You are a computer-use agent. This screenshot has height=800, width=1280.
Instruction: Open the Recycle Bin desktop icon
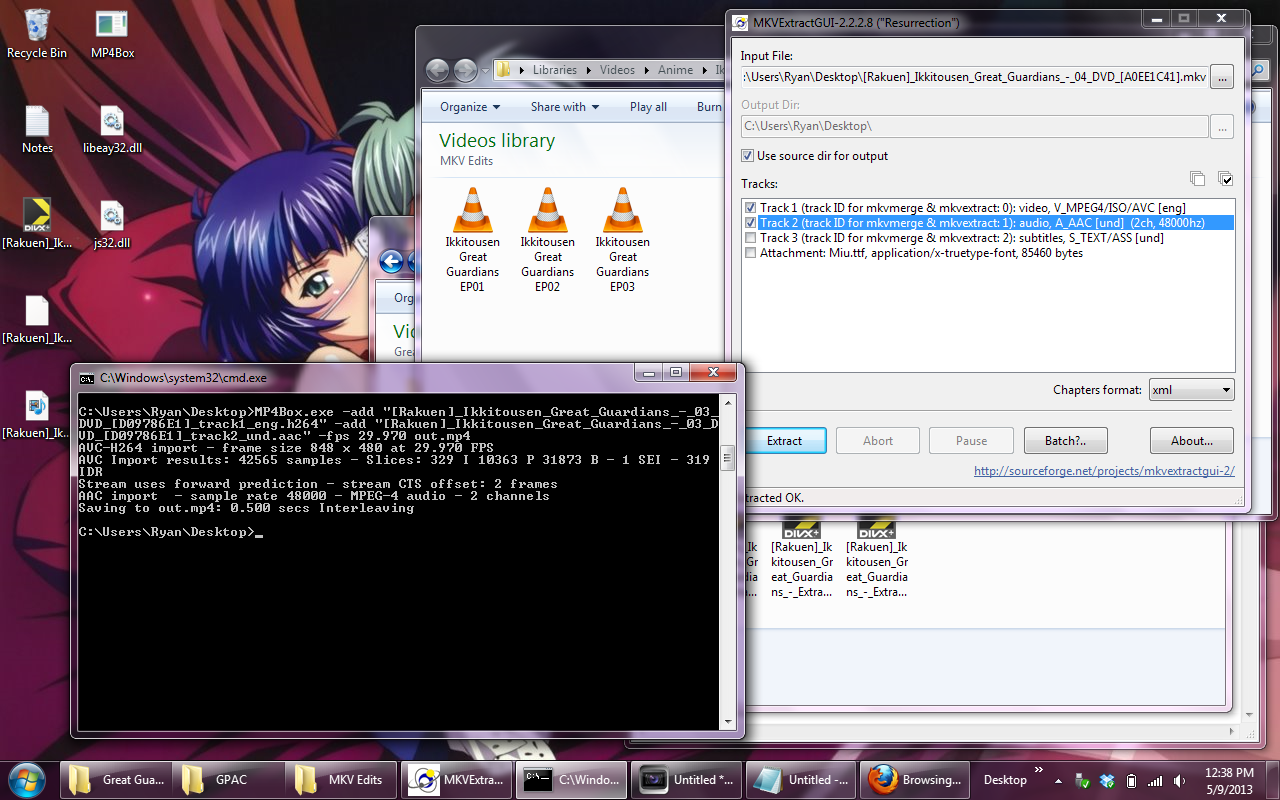[x=37, y=34]
